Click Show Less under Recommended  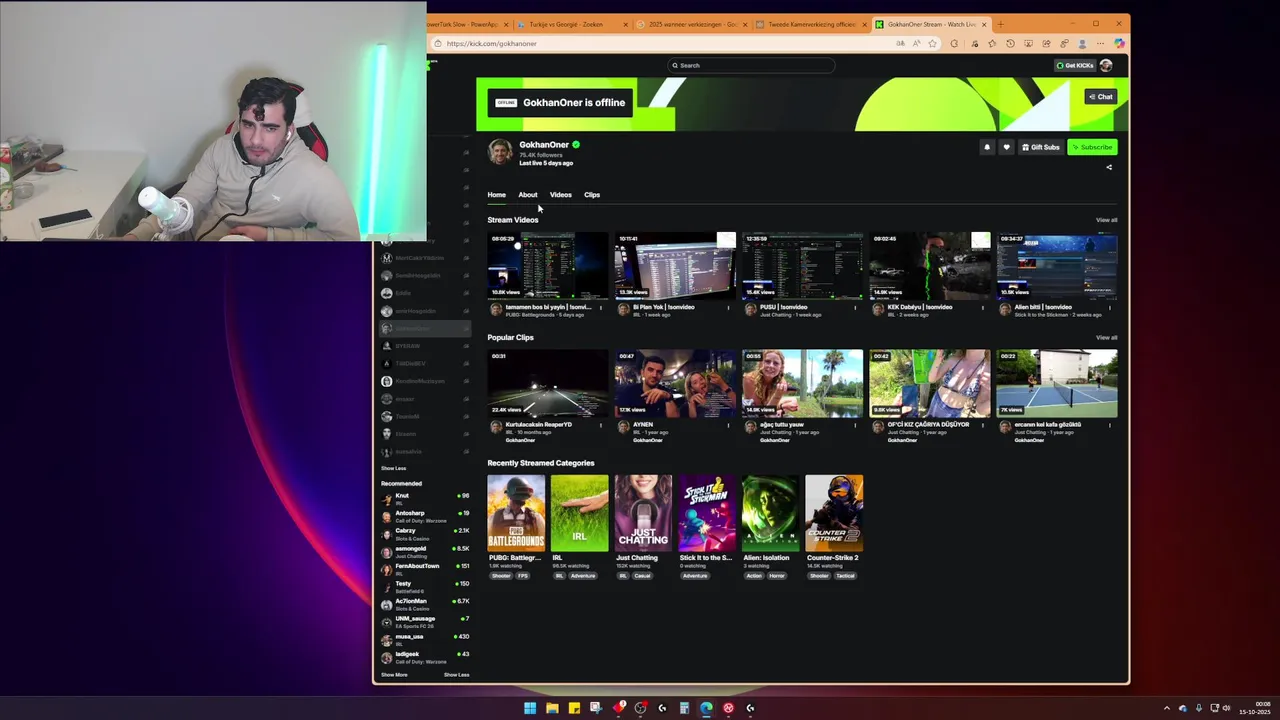(456, 675)
